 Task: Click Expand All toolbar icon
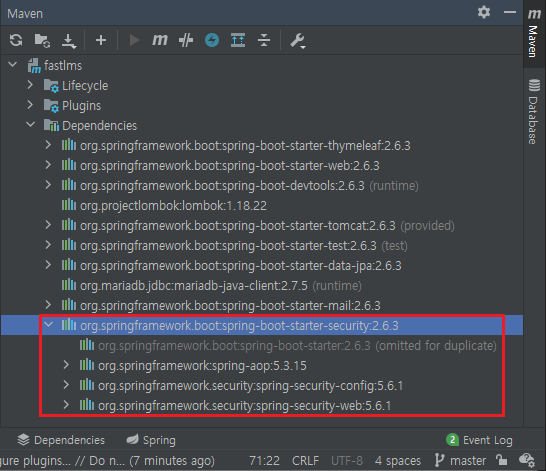point(238,40)
